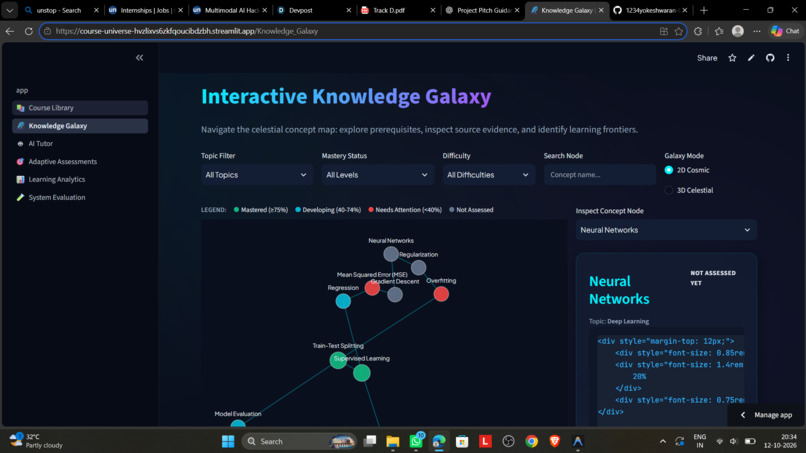This screenshot has width=806, height=453.
Task: Click browser back arrow
Action: point(10,31)
